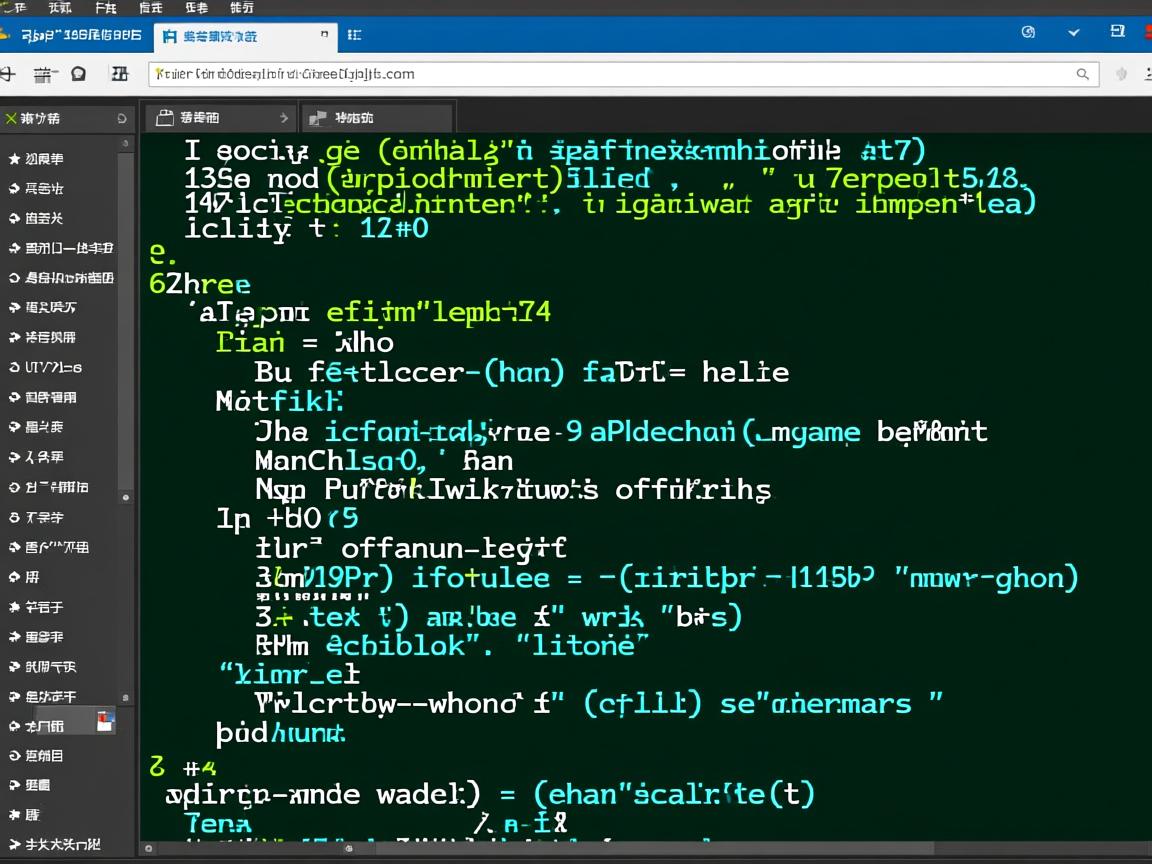Expand the arrow on the first editor tab

[x=283, y=118]
